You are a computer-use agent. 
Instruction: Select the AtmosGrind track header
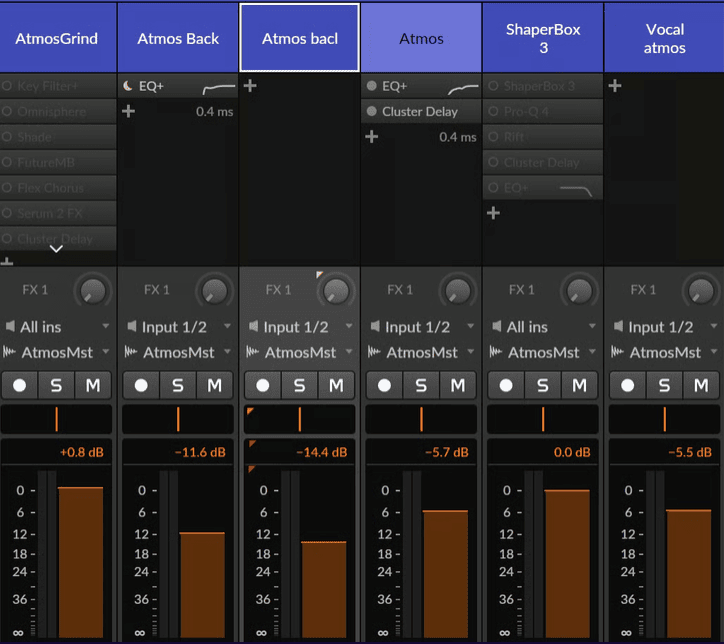click(x=58, y=38)
